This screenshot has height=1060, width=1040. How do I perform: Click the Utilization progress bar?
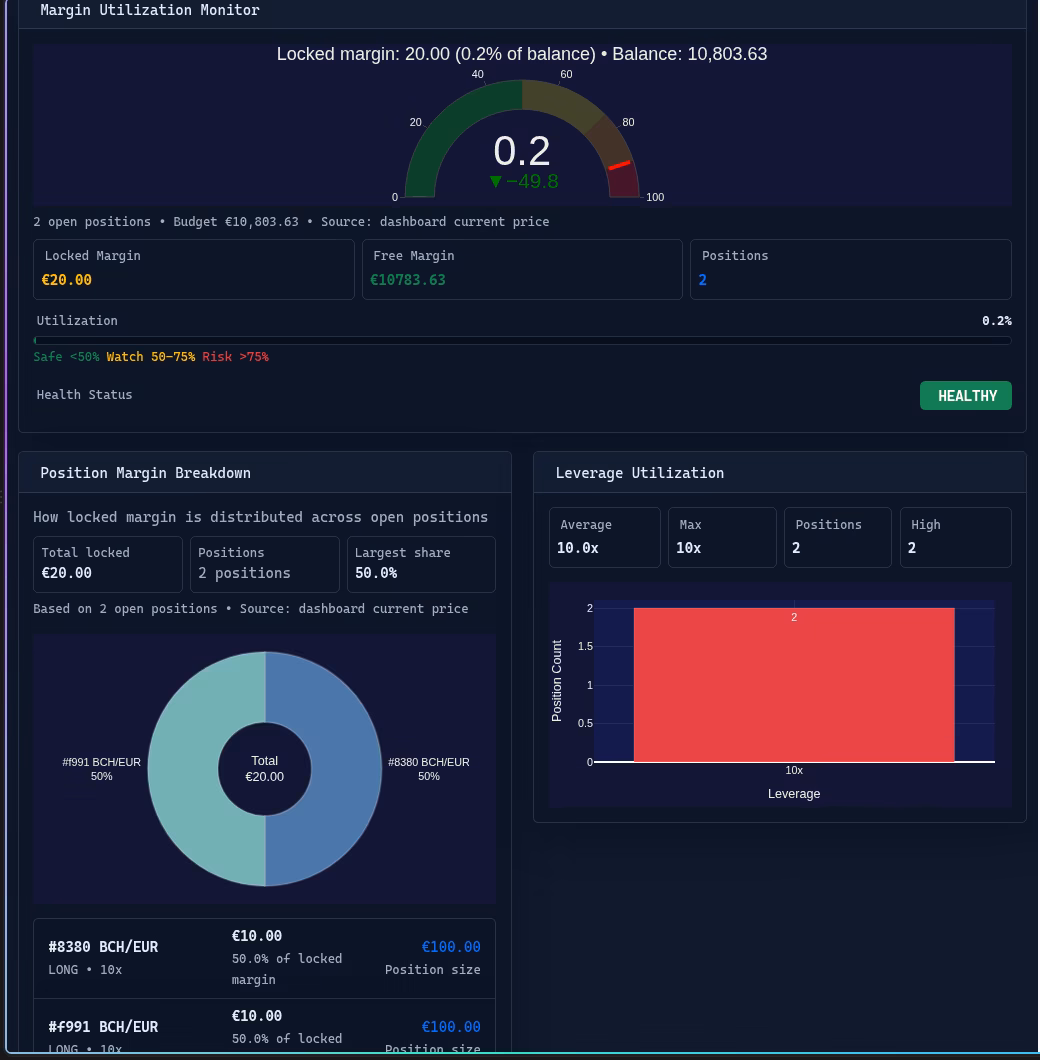coord(522,340)
